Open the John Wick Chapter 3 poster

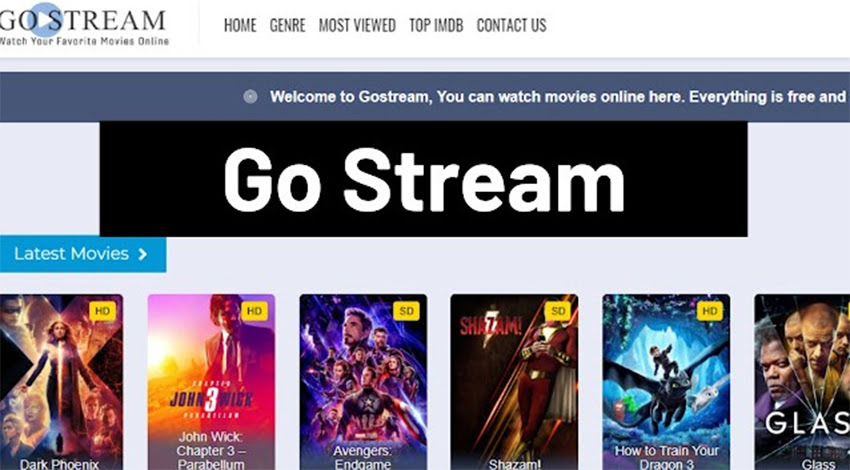click(211, 382)
